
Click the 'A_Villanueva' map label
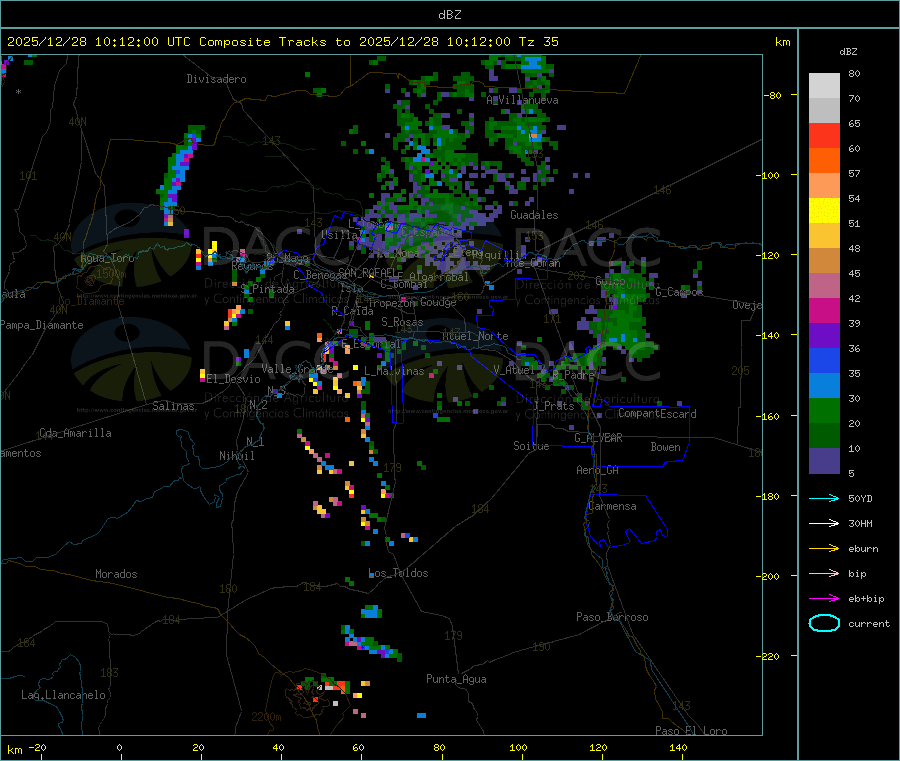[522, 100]
